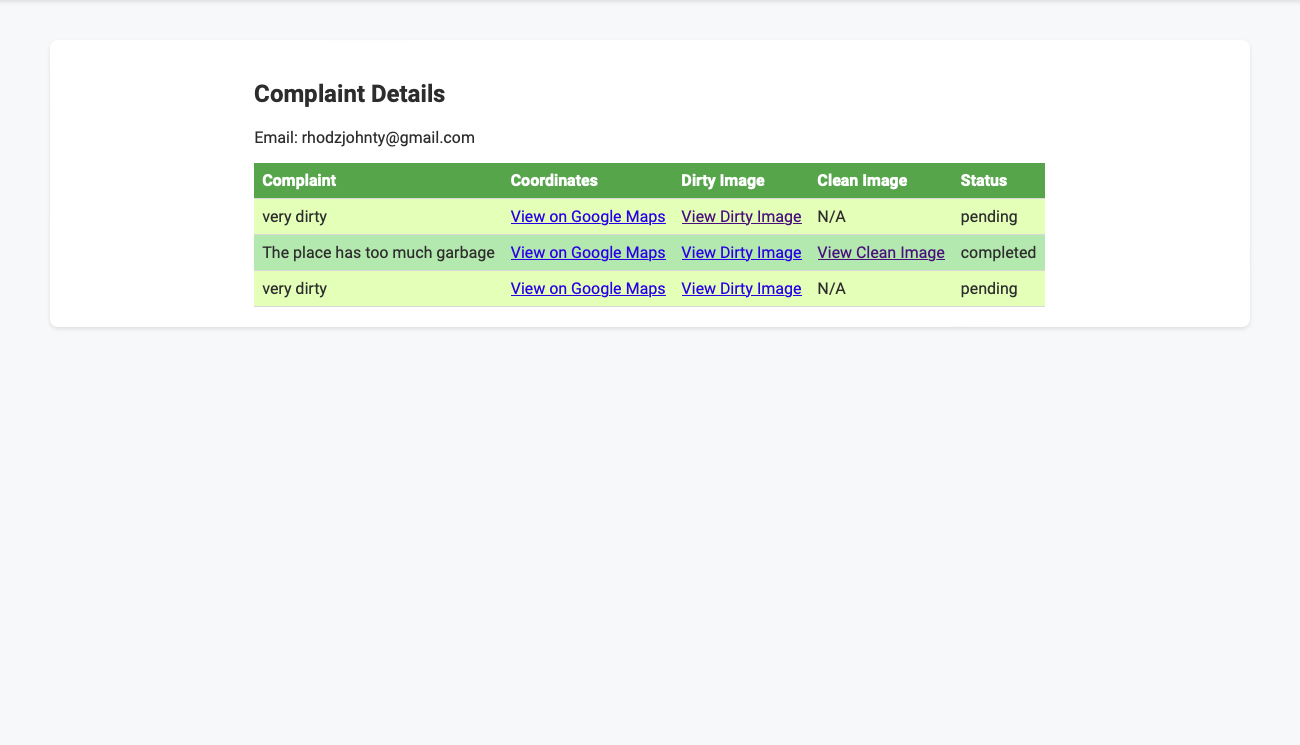
Task: Click the Complaint Details heading
Action: 349,94
